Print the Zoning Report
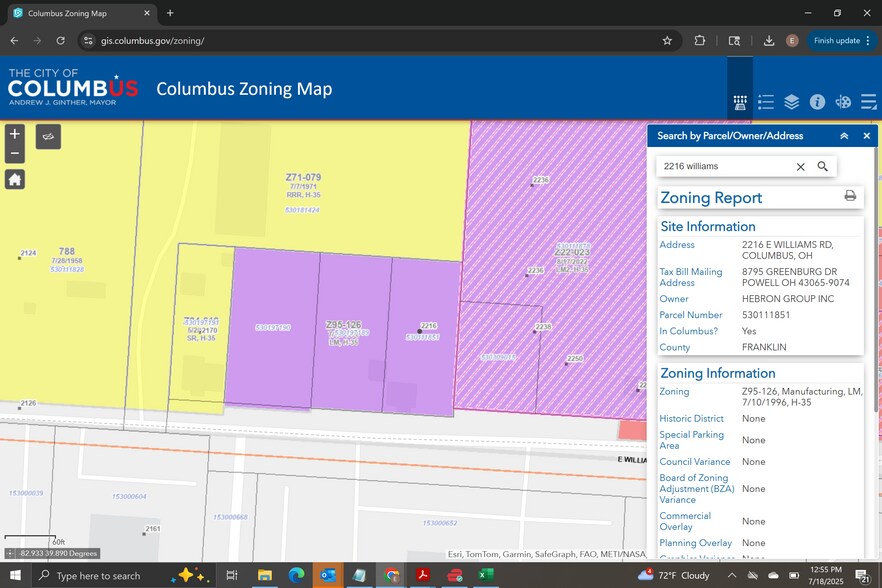 point(850,196)
